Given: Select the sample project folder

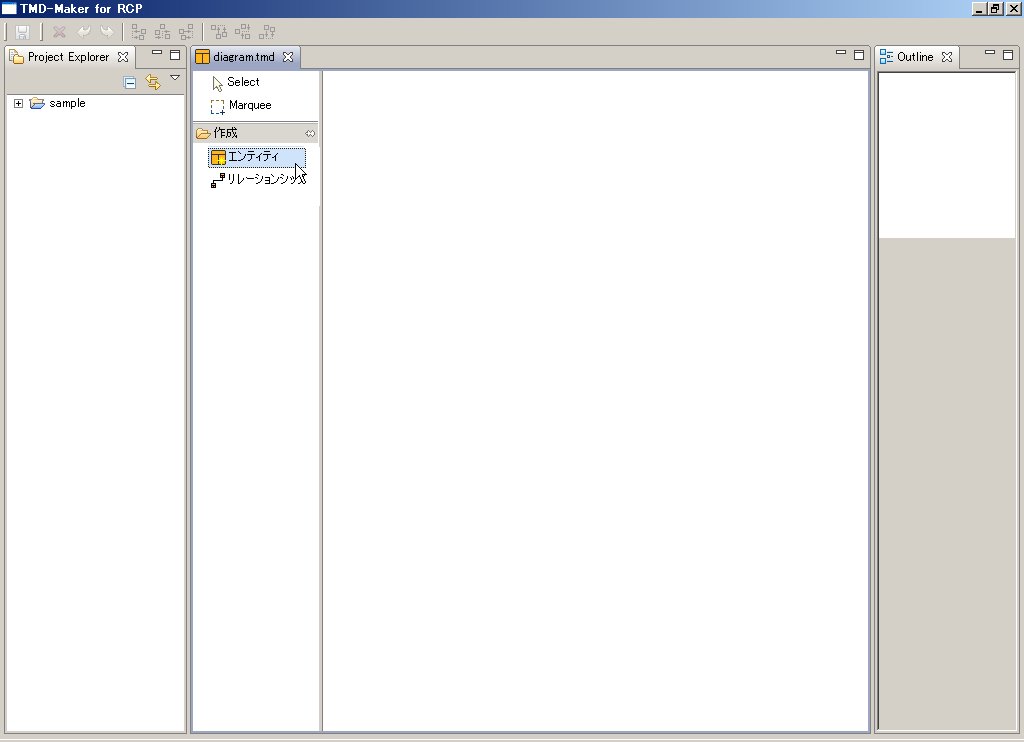Looking at the screenshot, I should 57,103.
